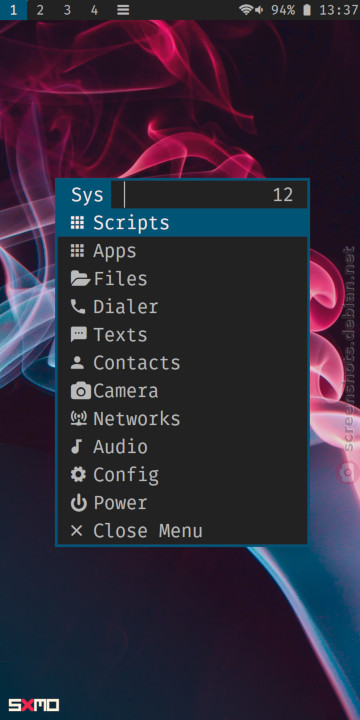Choose the Close Menu label
The height and width of the screenshot is (720, 360).
pos(148,531)
